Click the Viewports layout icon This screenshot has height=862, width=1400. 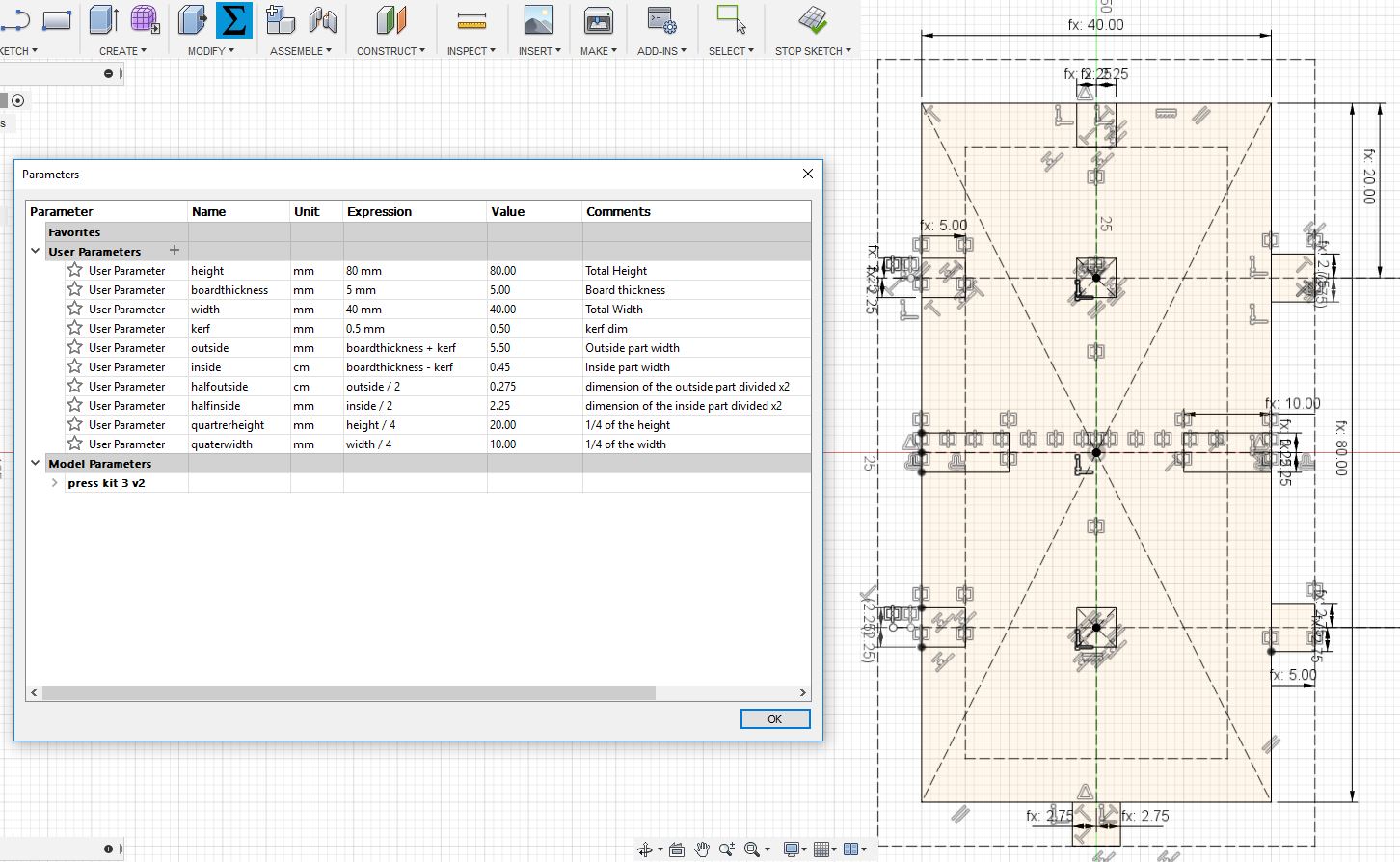pyautogui.click(x=851, y=849)
